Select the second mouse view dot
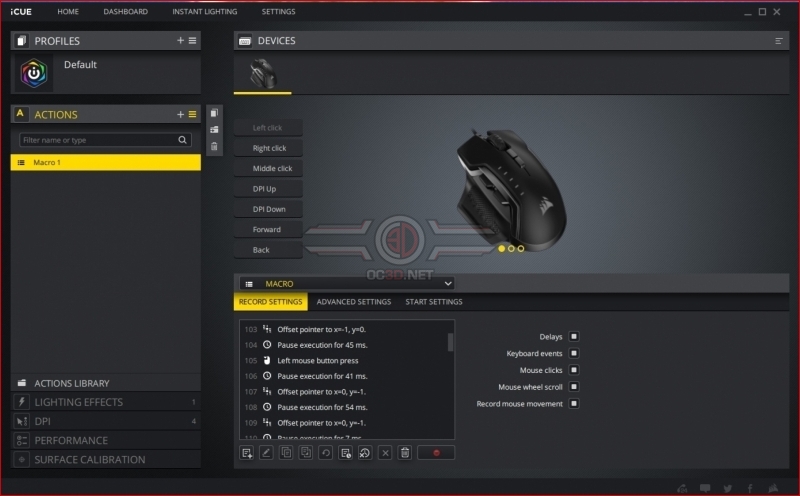This screenshot has height=496, width=800. point(511,249)
